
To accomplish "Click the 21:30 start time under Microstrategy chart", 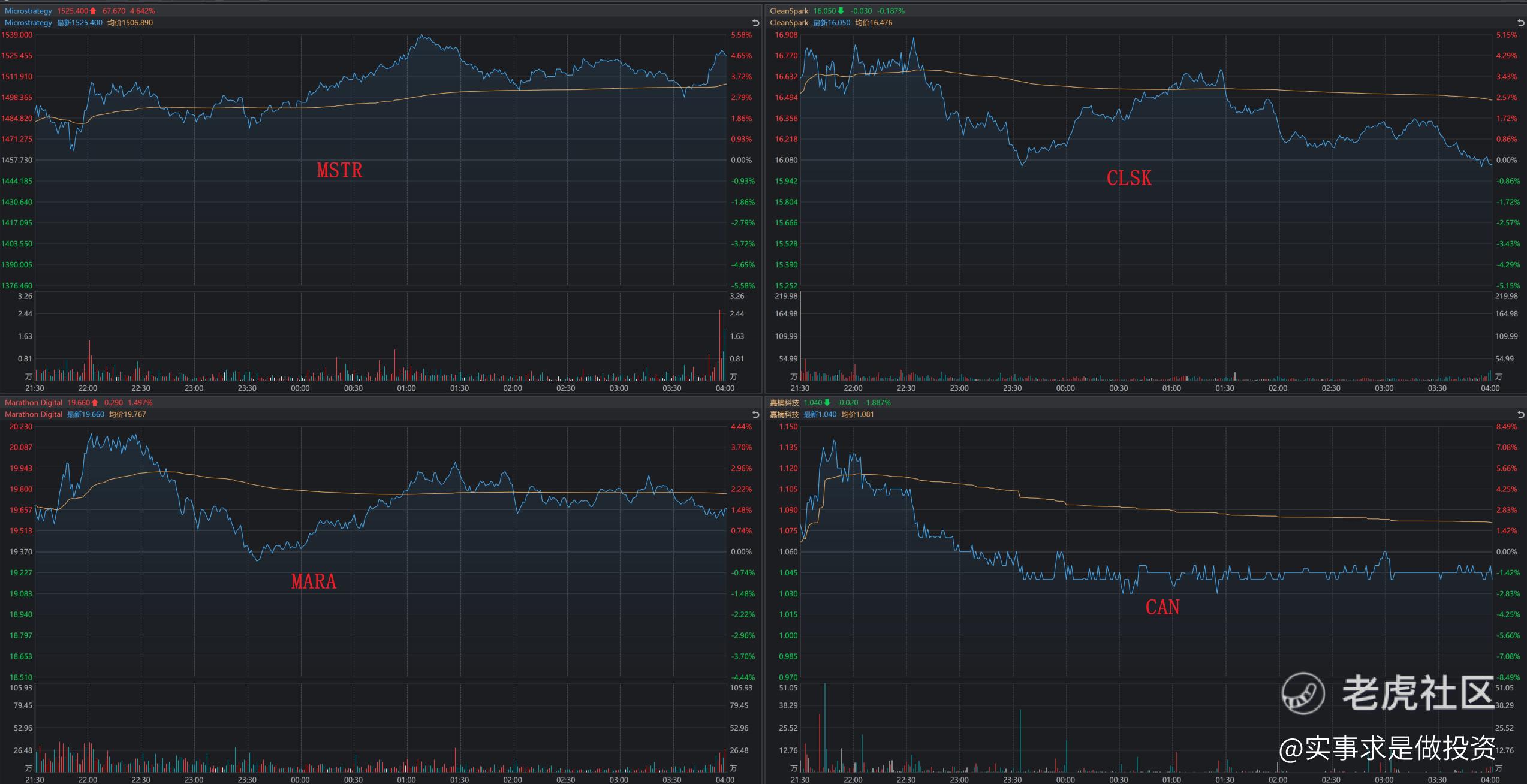I will pos(35,388).
